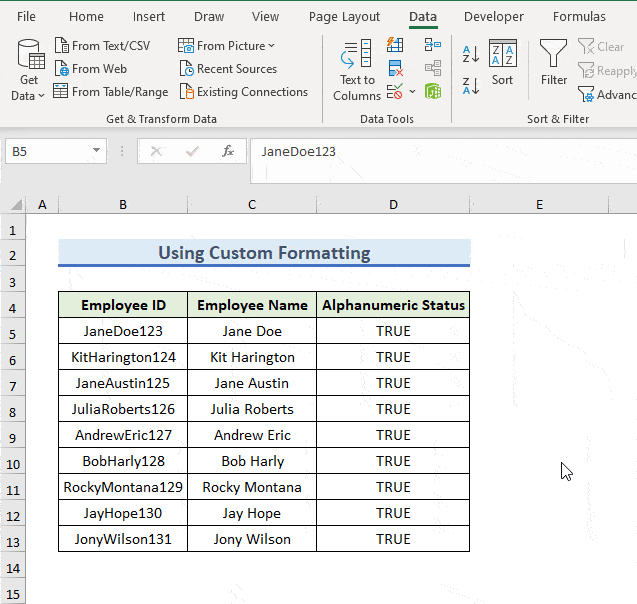637x604 pixels.
Task: Select column E header
Action: pyautogui.click(x=539, y=205)
